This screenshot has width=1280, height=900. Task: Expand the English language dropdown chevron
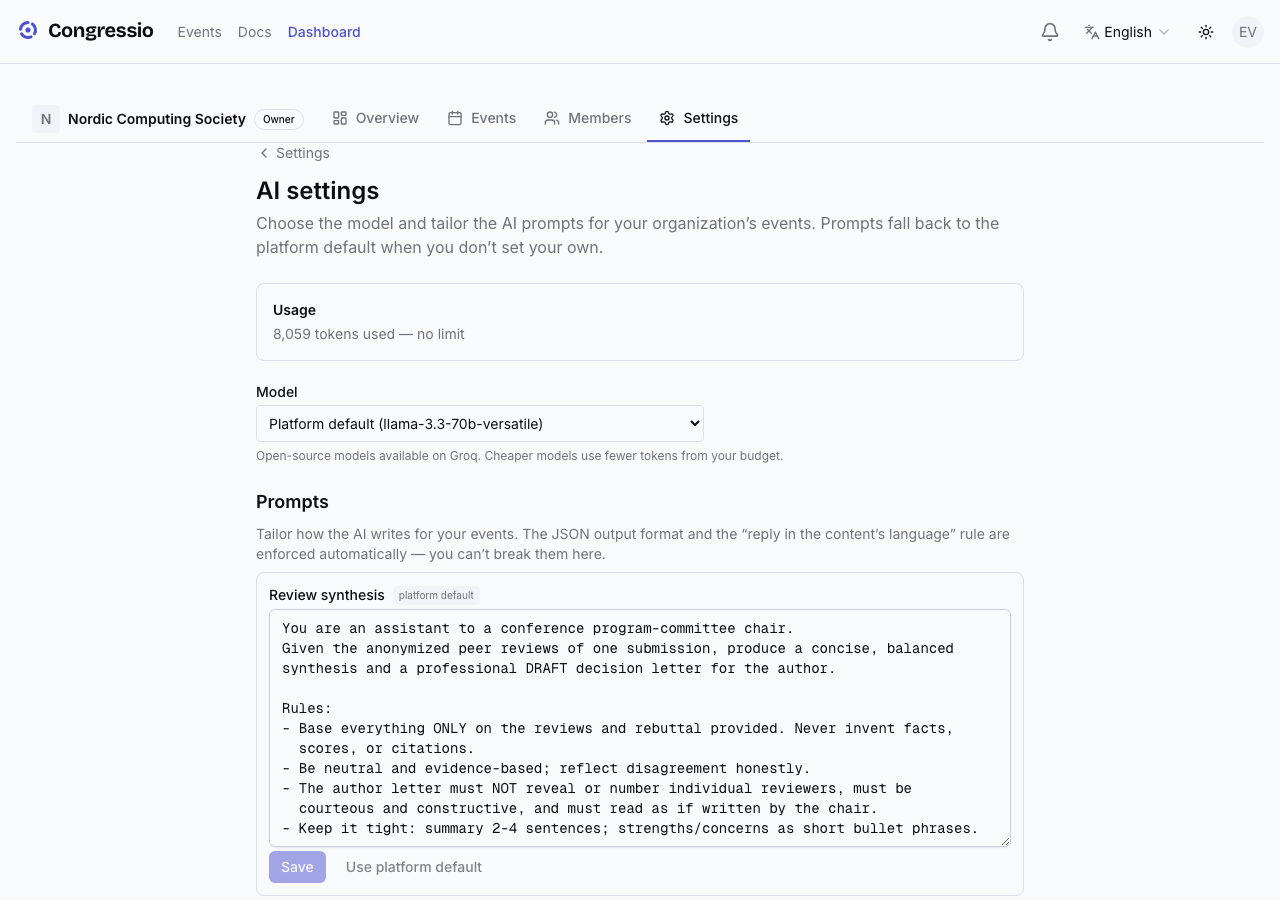click(1164, 32)
